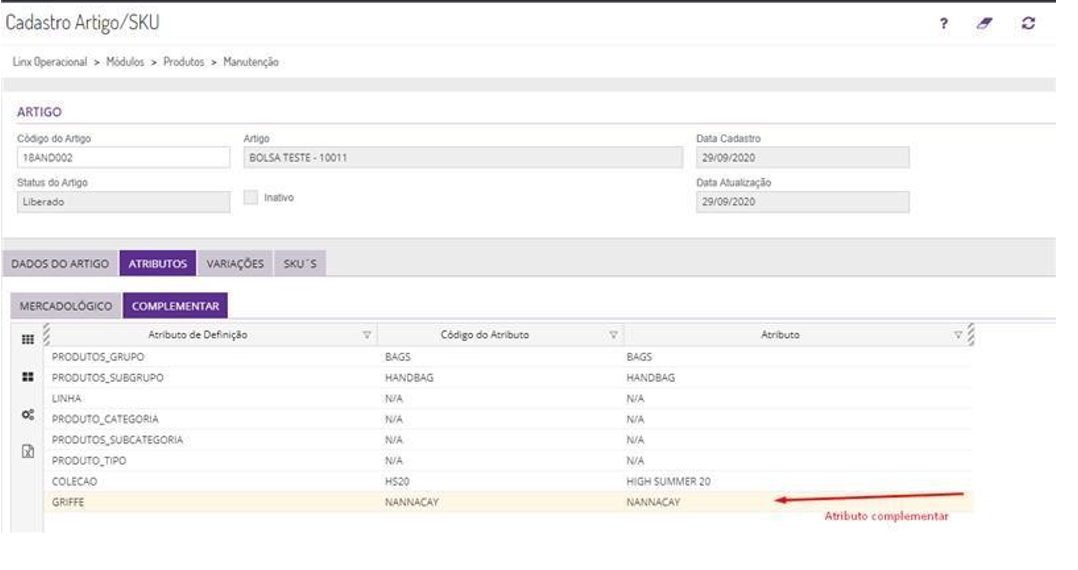Open the Variações tab

(x=235, y=264)
